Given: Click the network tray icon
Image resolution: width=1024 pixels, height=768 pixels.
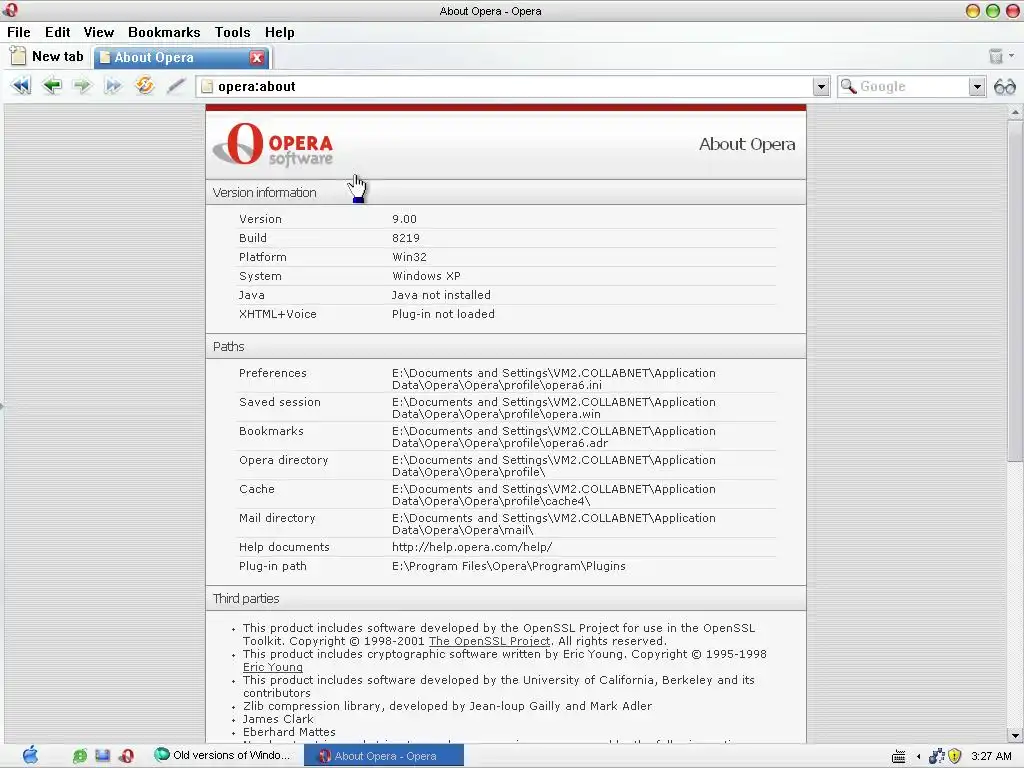Looking at the screenshot, I should (936, 756).
